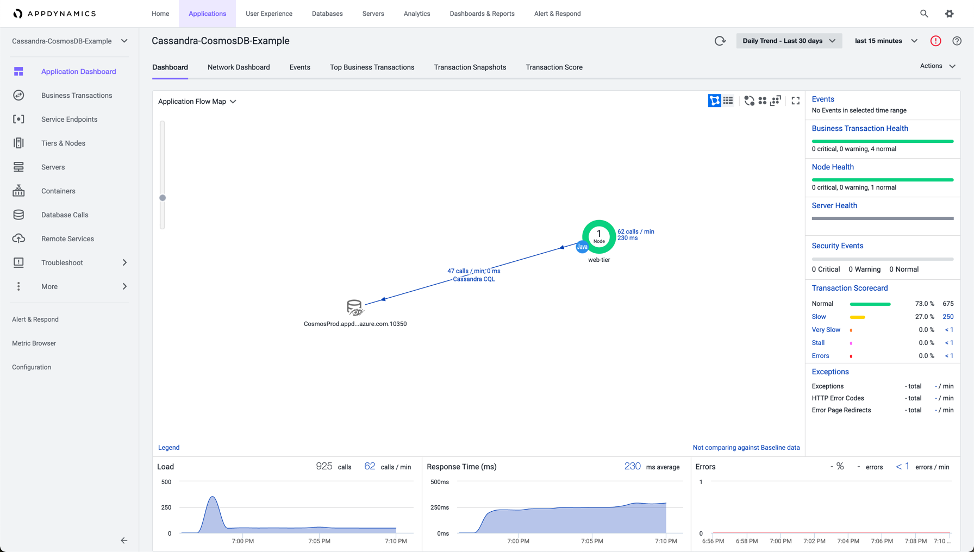Image resolution: width=974 pixels, height=552 pixels.
Task: Open the Exceptions link
Action: pyautogui.click(x=830, y=372)
